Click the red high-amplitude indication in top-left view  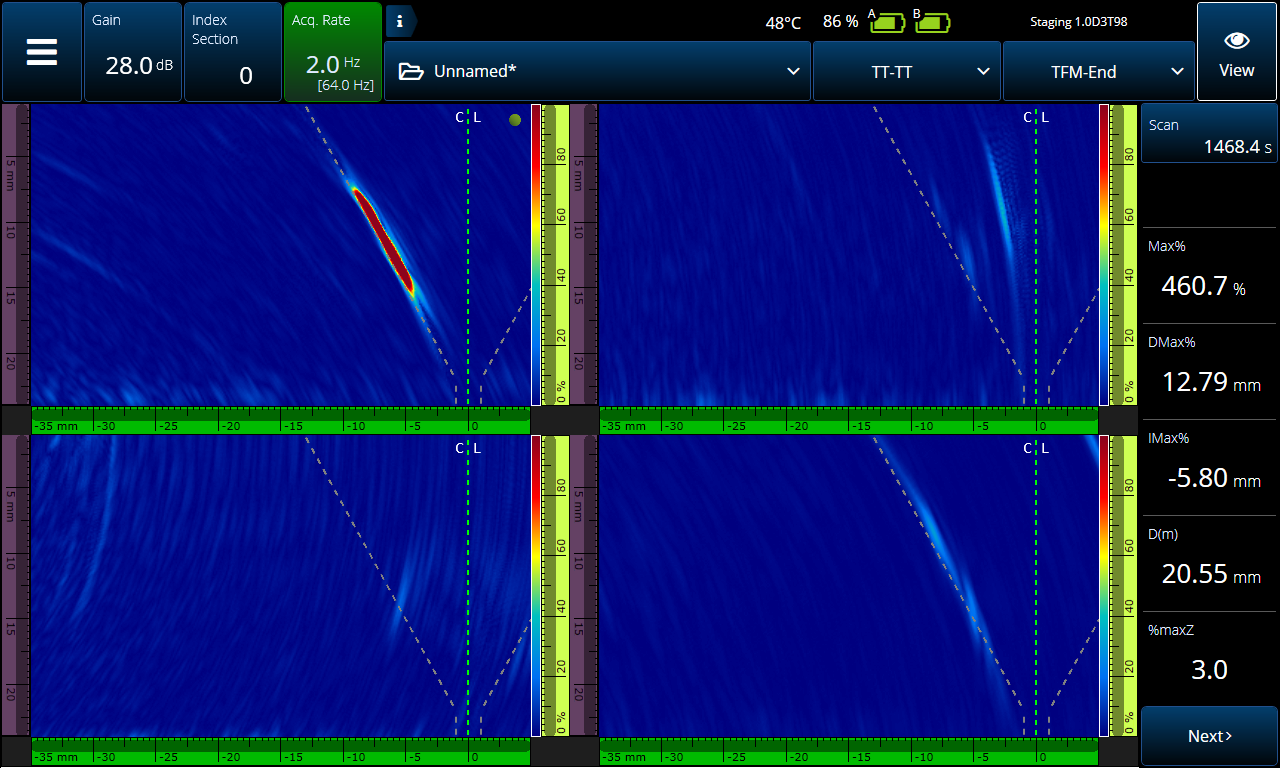click(x=384, y=240)
